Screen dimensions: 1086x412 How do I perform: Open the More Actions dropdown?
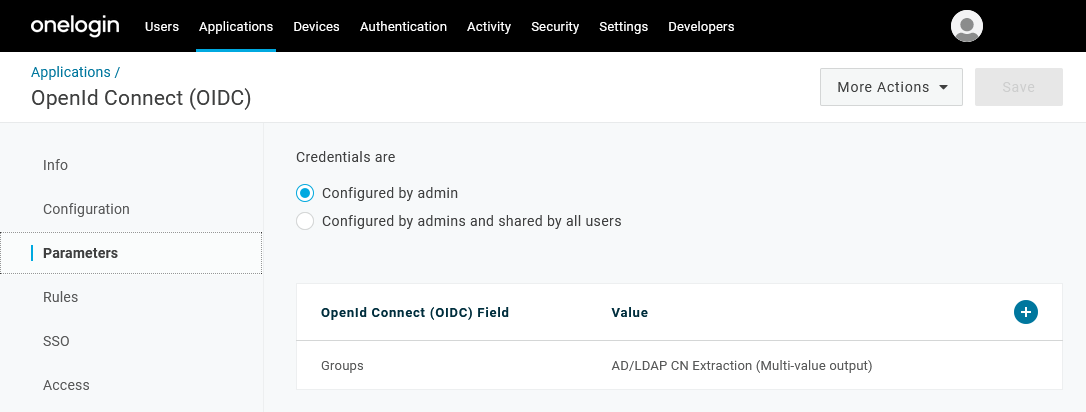pyautogui.click(x=891, y=87)
